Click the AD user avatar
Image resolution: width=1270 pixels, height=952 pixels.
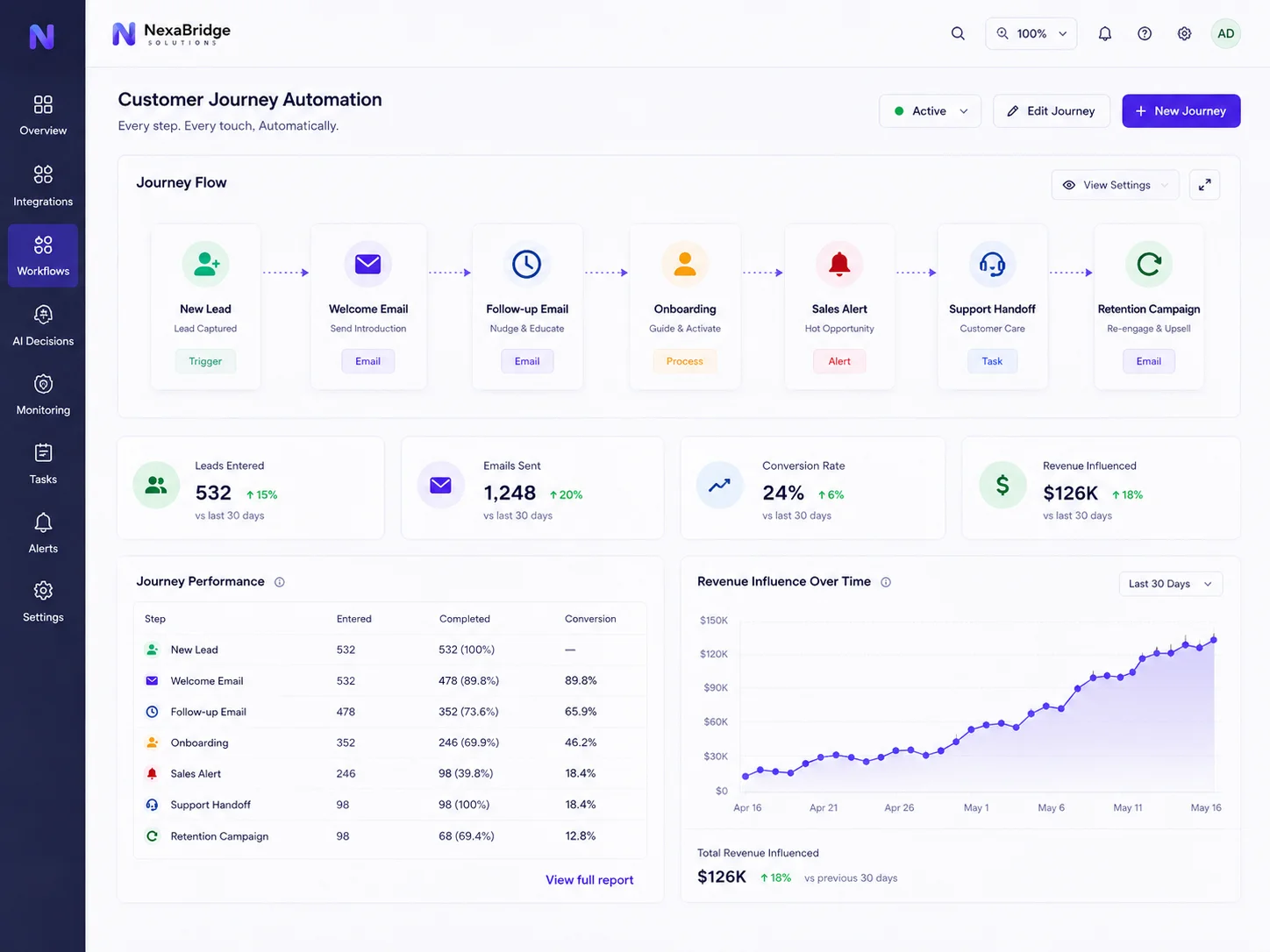(1225, 33)
